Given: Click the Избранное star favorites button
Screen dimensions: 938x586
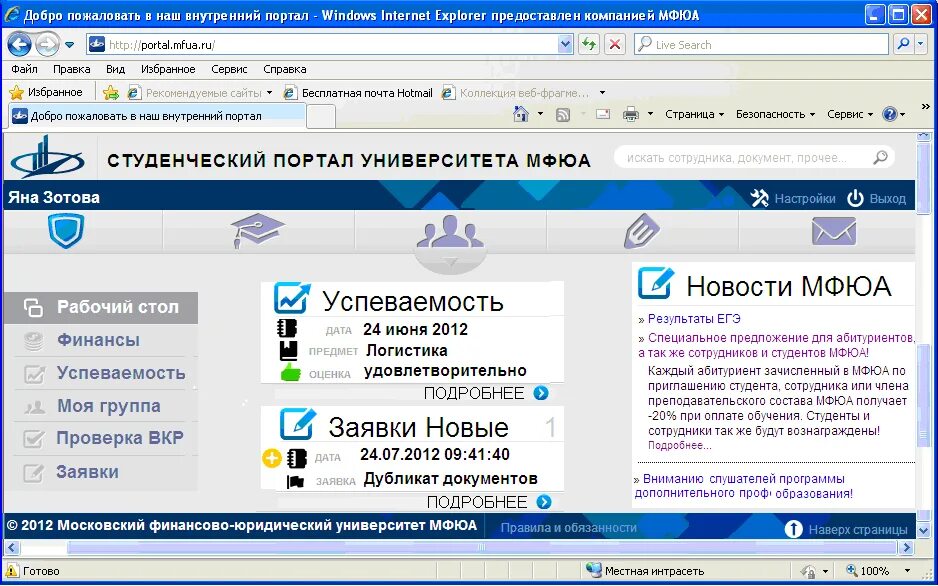Looking at the screenshot, I should point(46,93).
